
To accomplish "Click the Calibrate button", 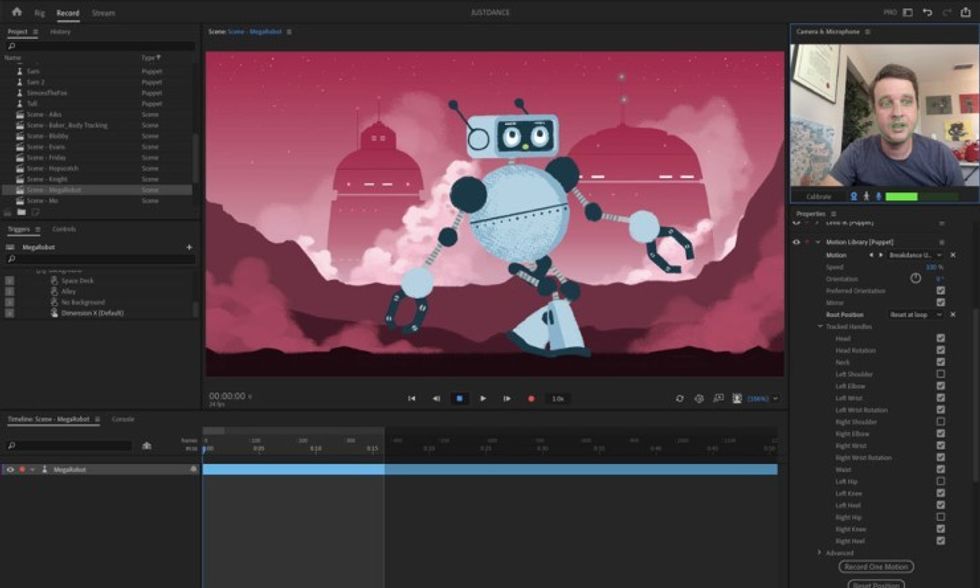I will [818, 196].
